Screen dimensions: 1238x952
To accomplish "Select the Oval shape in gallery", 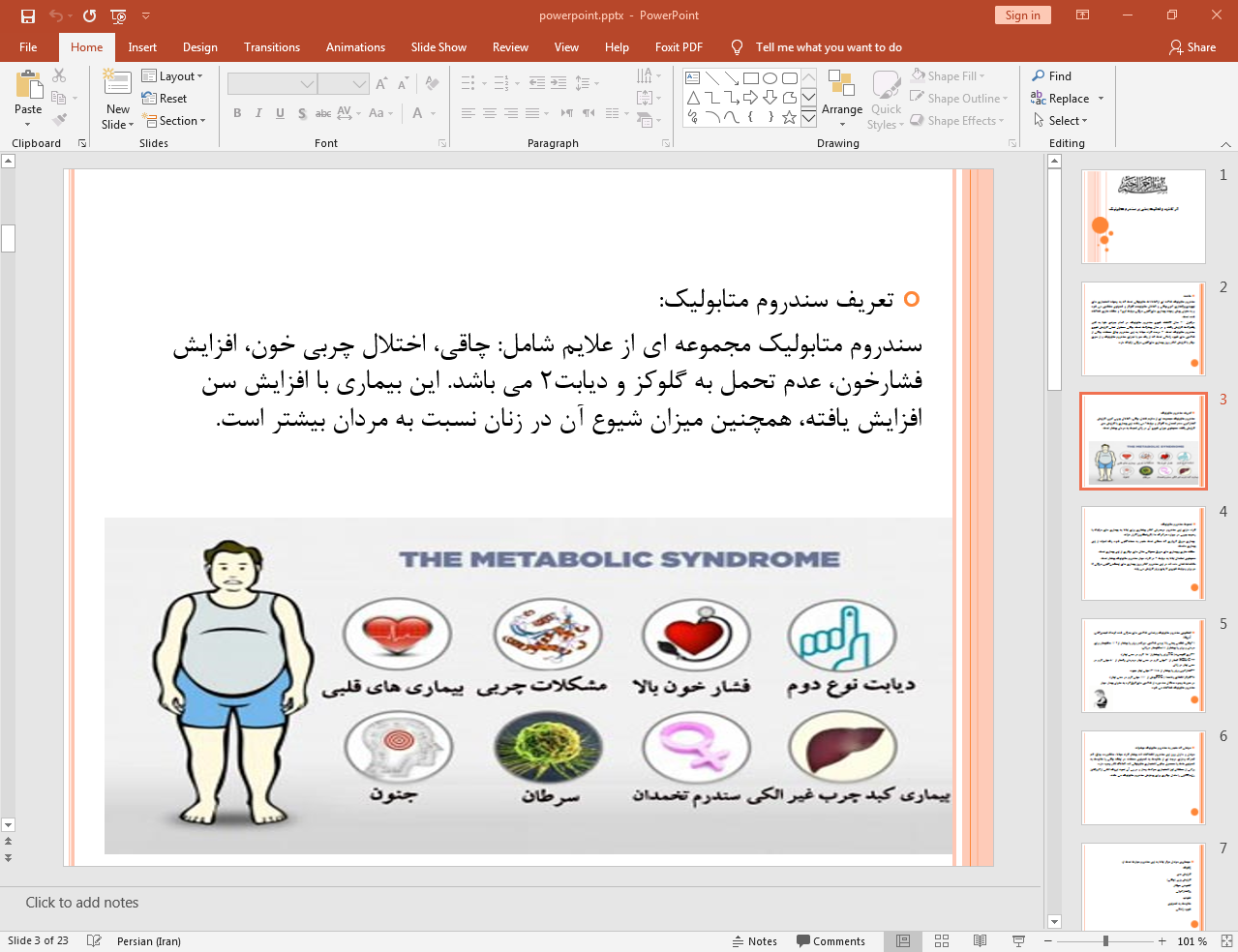I will click(770, 78).
